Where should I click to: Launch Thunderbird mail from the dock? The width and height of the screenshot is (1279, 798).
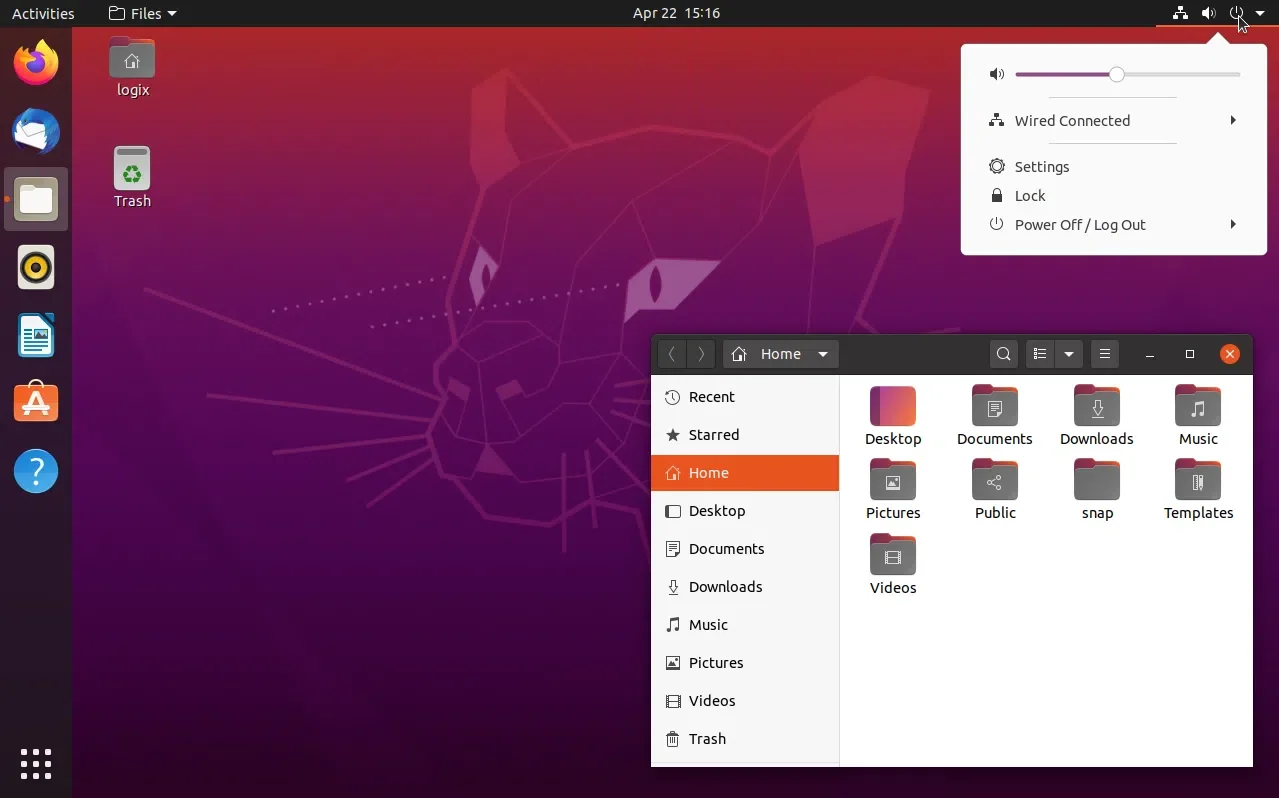[x=36, y=131]
